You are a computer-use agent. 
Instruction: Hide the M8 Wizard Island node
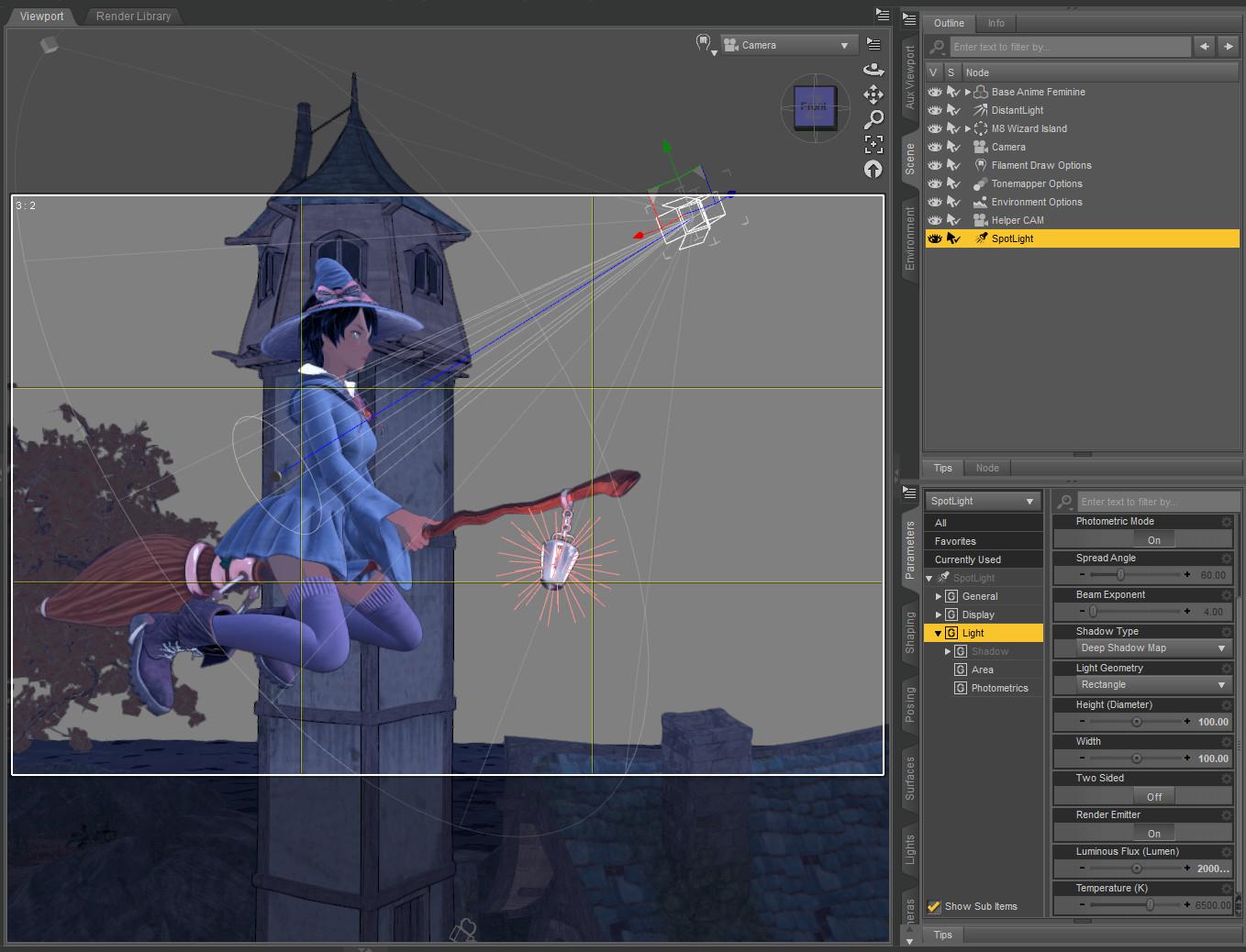click(934, 128)
